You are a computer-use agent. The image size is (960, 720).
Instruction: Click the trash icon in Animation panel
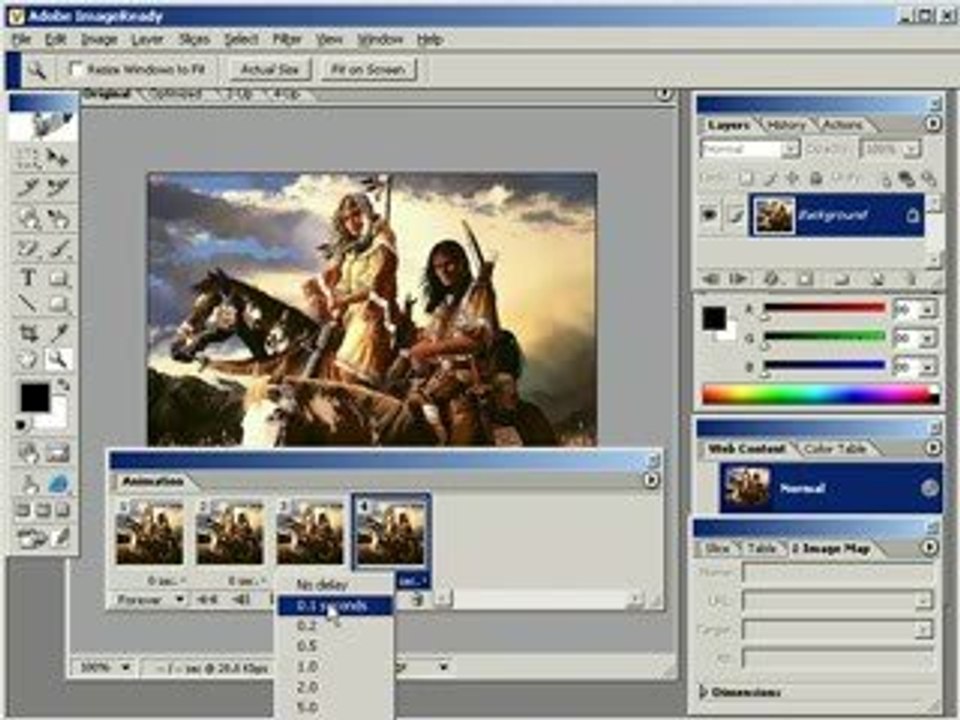[x=416, y=599]
